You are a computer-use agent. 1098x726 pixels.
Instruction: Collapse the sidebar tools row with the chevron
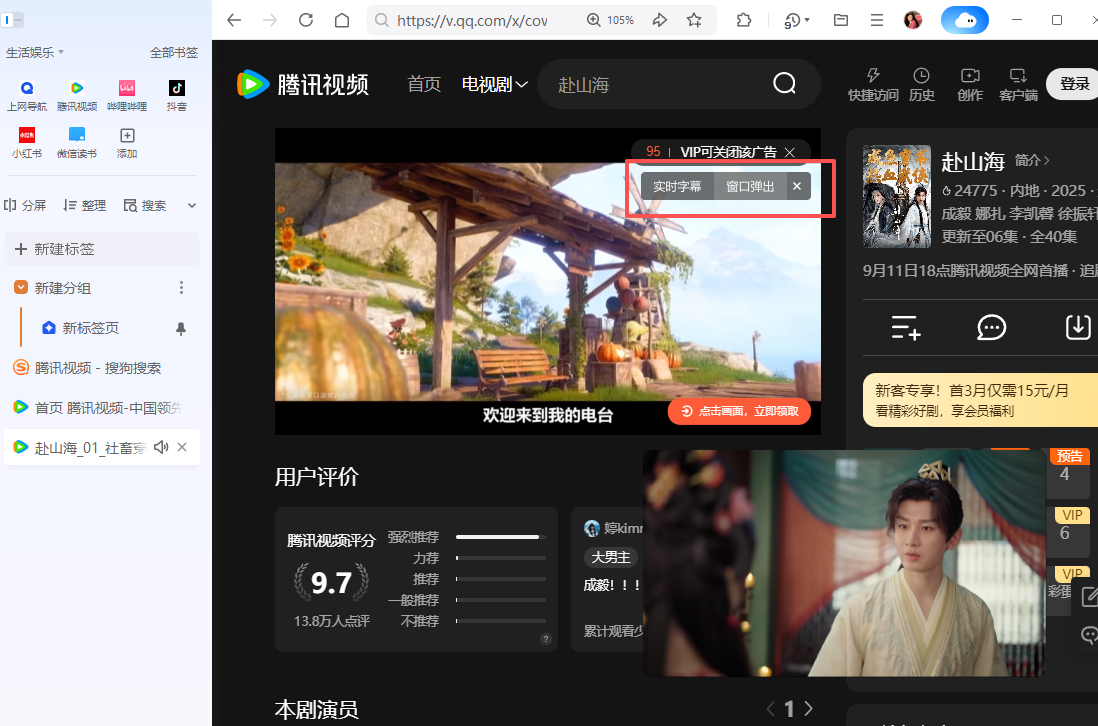(191, 205)
